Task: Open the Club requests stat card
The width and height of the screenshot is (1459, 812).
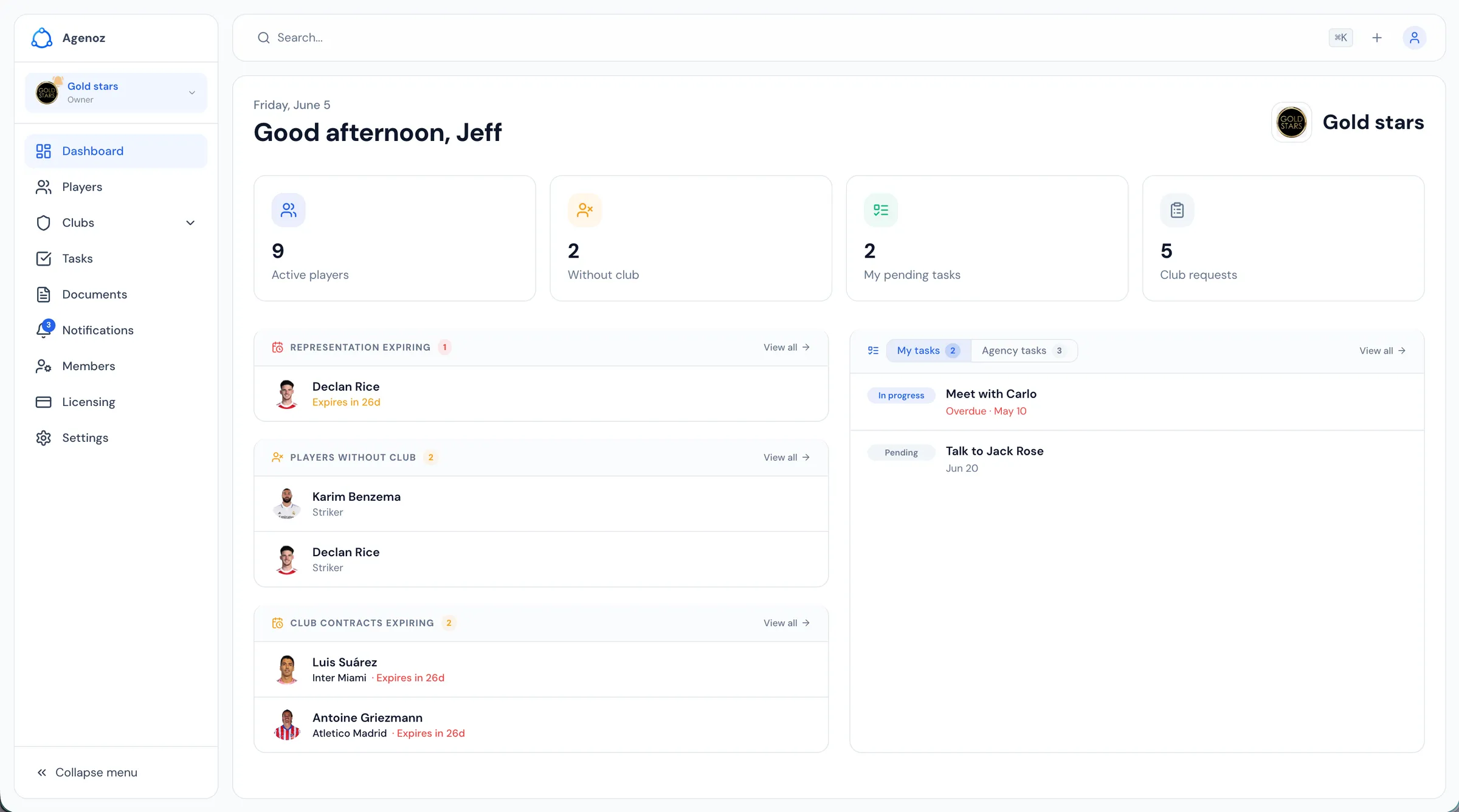Action: tap(1283, 238)
